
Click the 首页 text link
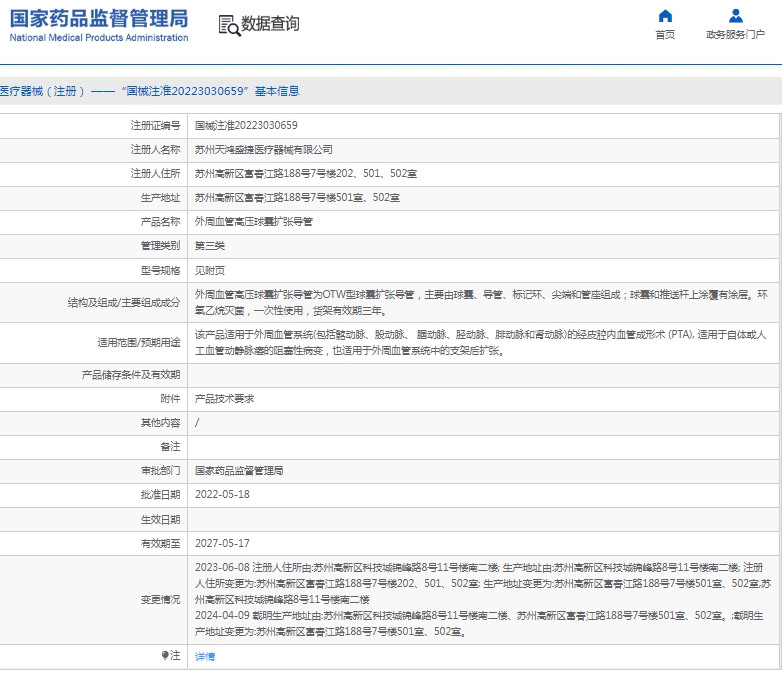pos(665,34)
